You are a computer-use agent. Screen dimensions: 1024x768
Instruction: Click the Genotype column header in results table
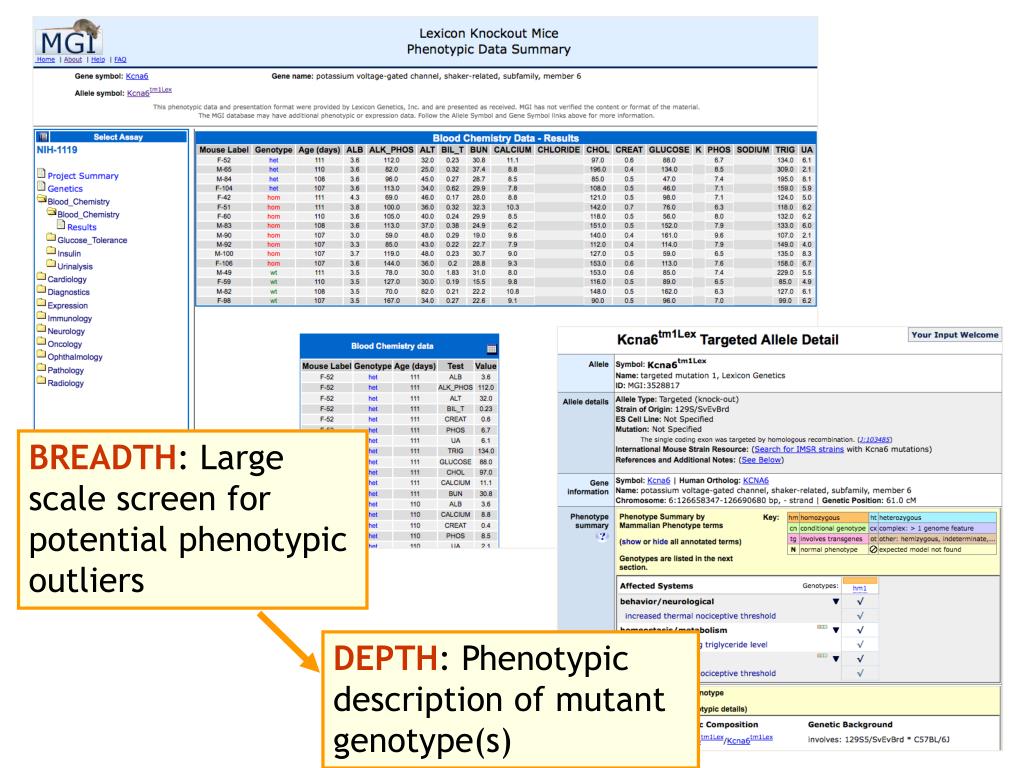(274, 150)
